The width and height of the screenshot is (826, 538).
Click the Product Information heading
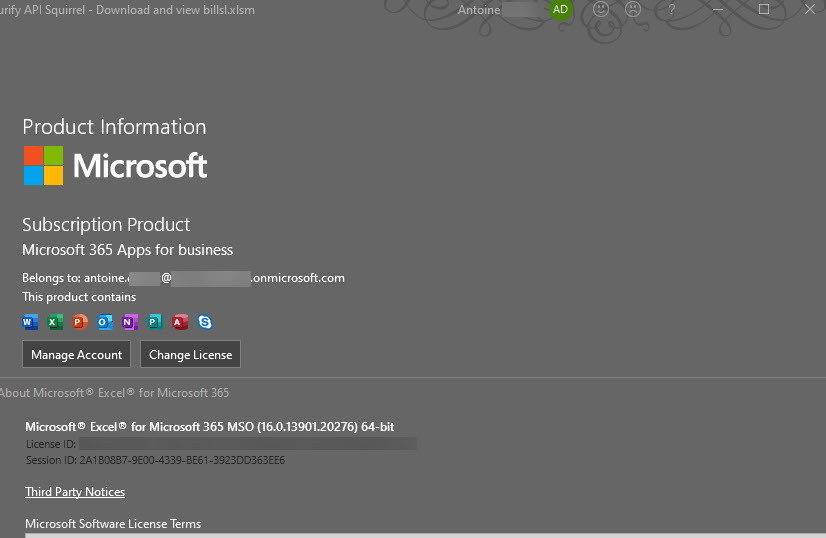[x=114, y=127]
